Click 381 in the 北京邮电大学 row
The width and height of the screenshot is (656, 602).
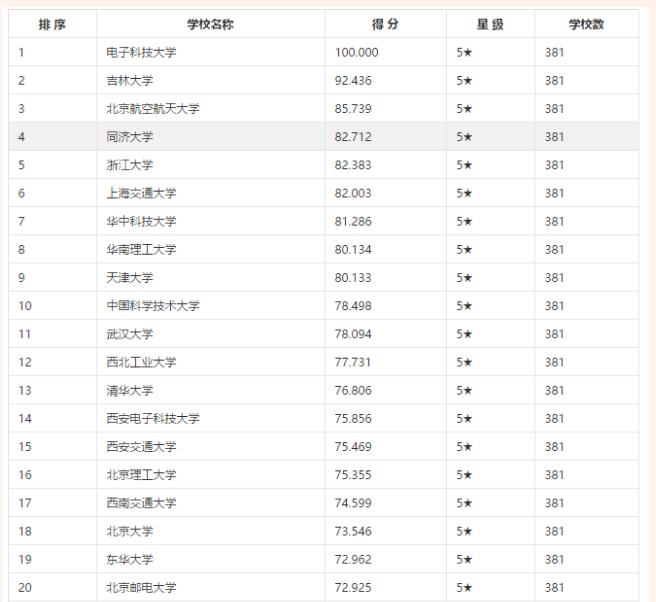pos(554,587)
